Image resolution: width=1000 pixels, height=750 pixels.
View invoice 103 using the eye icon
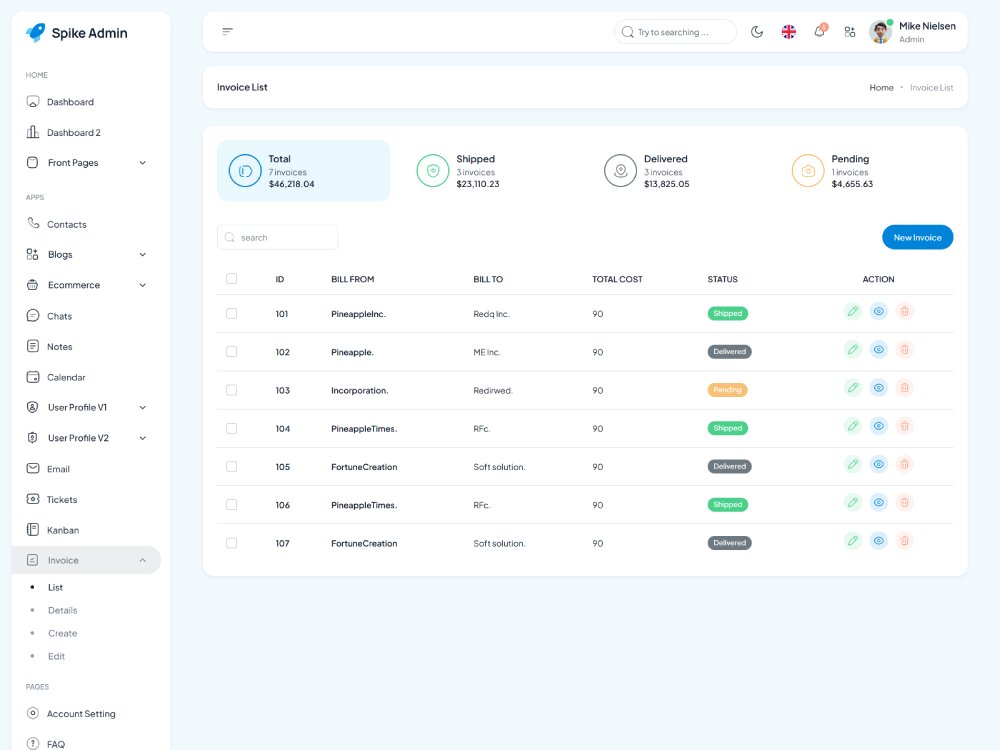point(879,388)
